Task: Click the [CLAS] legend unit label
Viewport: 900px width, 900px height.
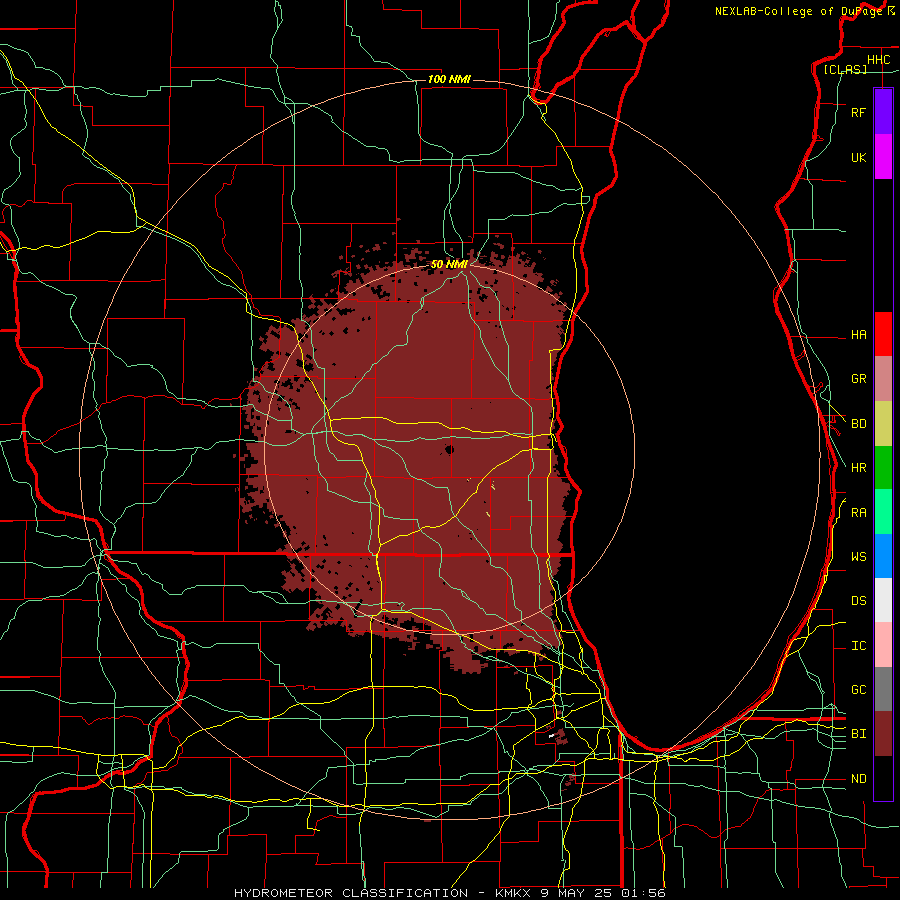Action: 845,70
